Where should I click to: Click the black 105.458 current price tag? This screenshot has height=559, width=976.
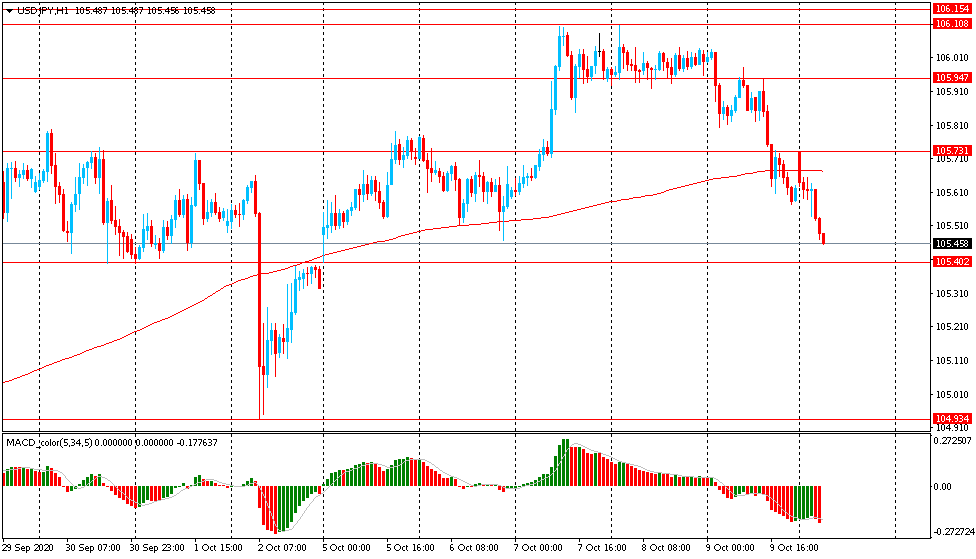point(952,243)
